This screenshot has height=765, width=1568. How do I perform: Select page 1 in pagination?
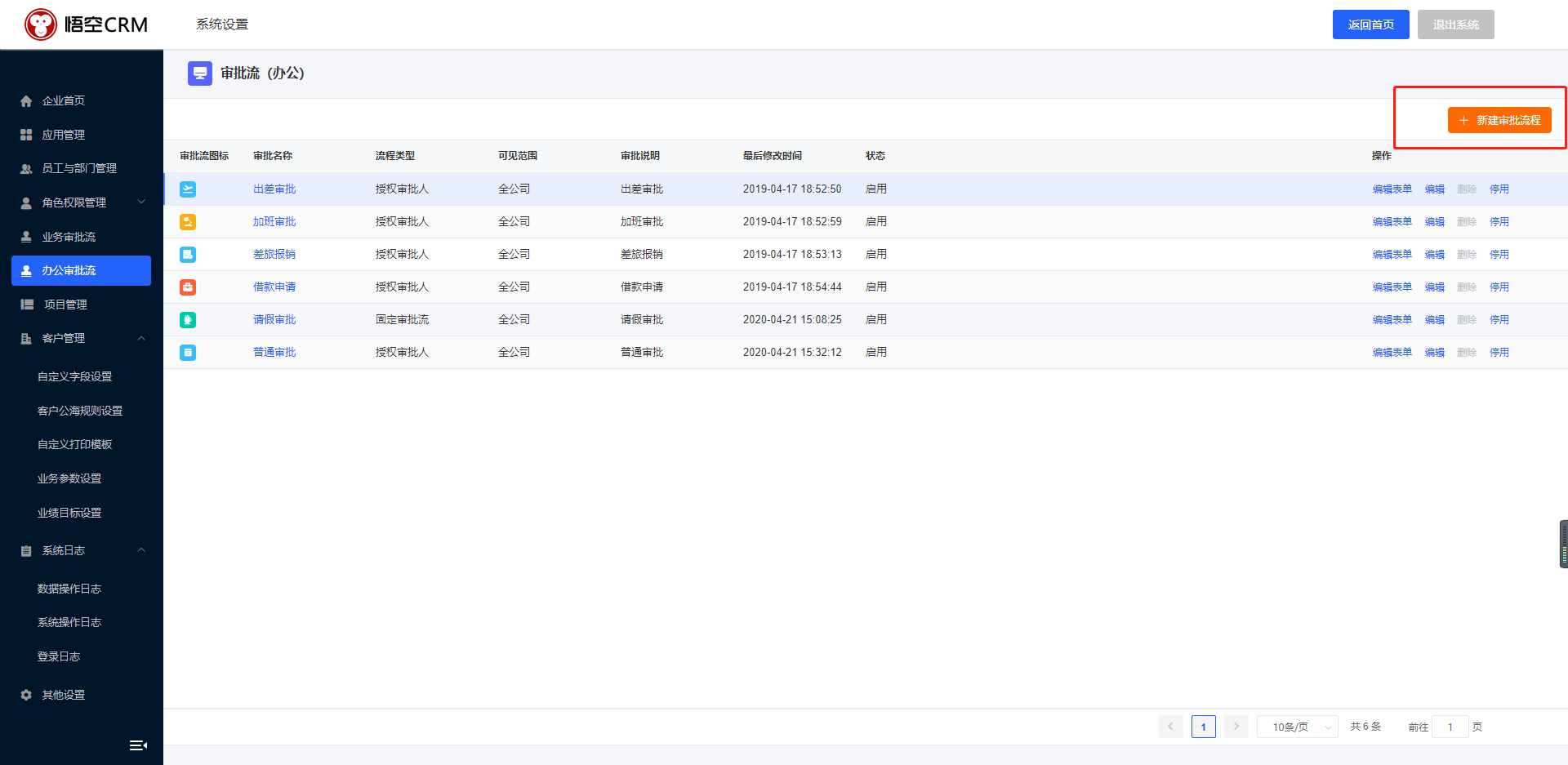point(1204,727)
